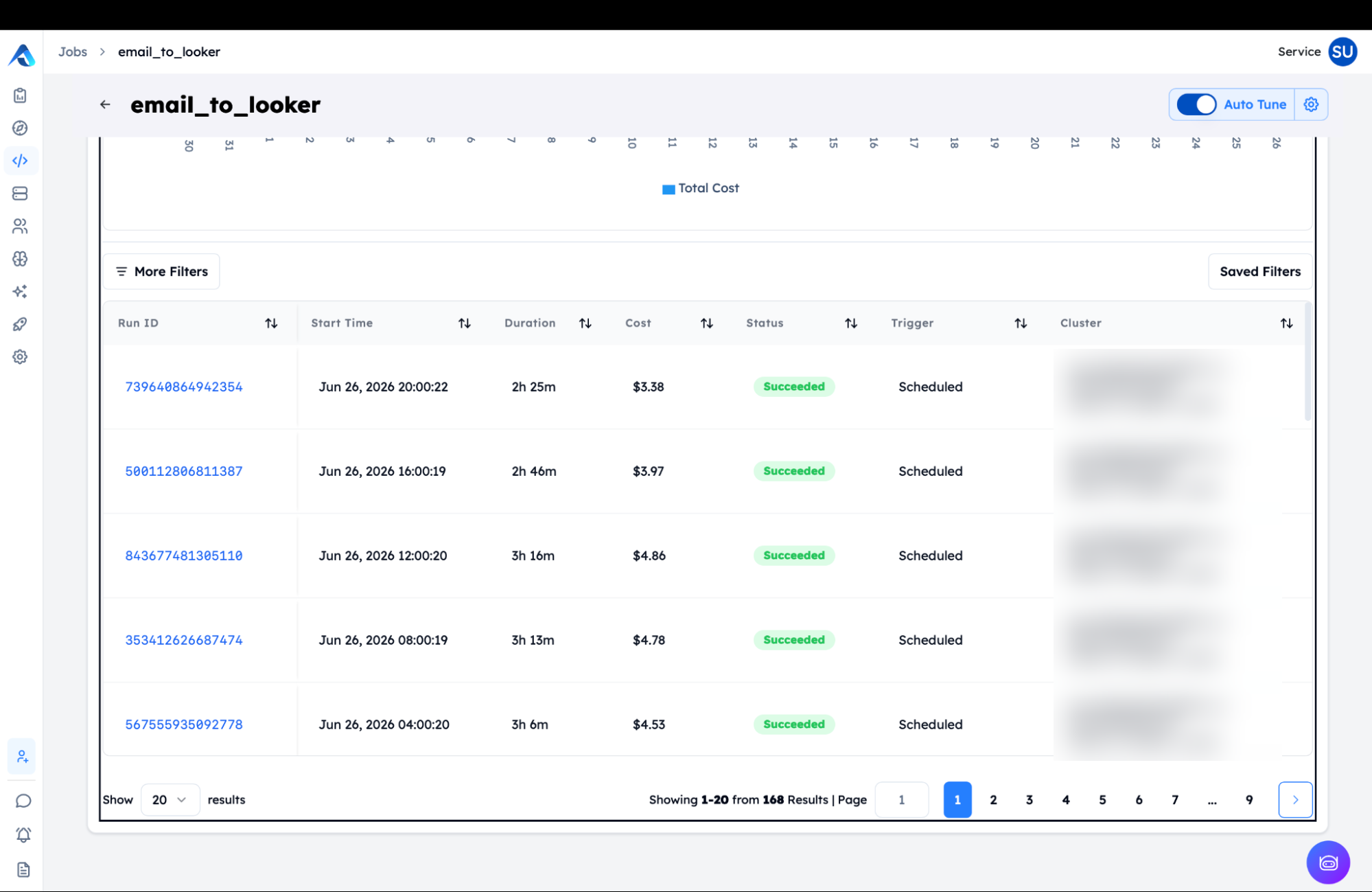
Task: Open run 567555935092778
Action: [184, 725]
